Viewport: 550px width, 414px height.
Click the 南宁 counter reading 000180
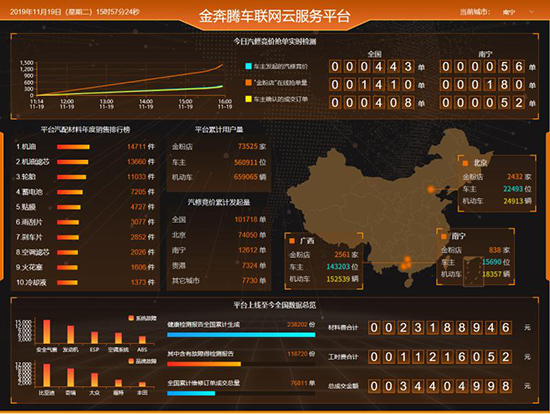[482, 84]
